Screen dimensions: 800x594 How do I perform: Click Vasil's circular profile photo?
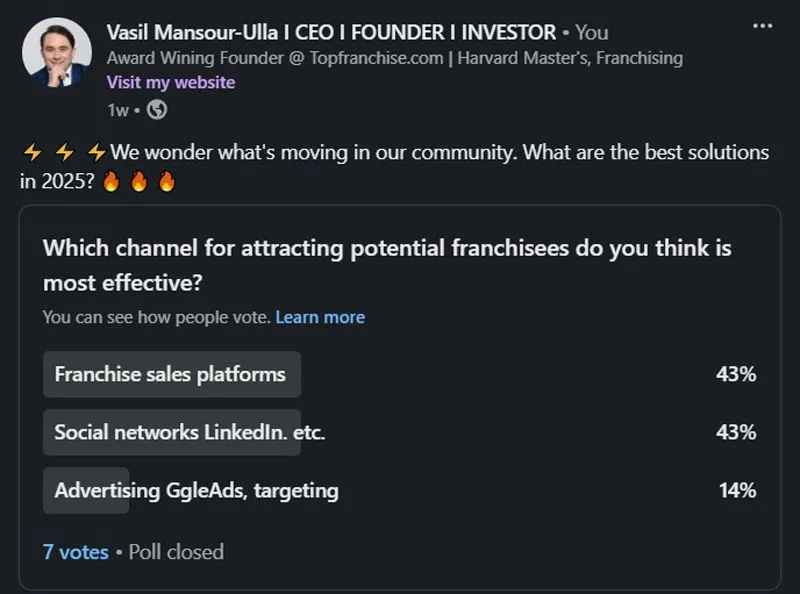[x=55, y=54]
